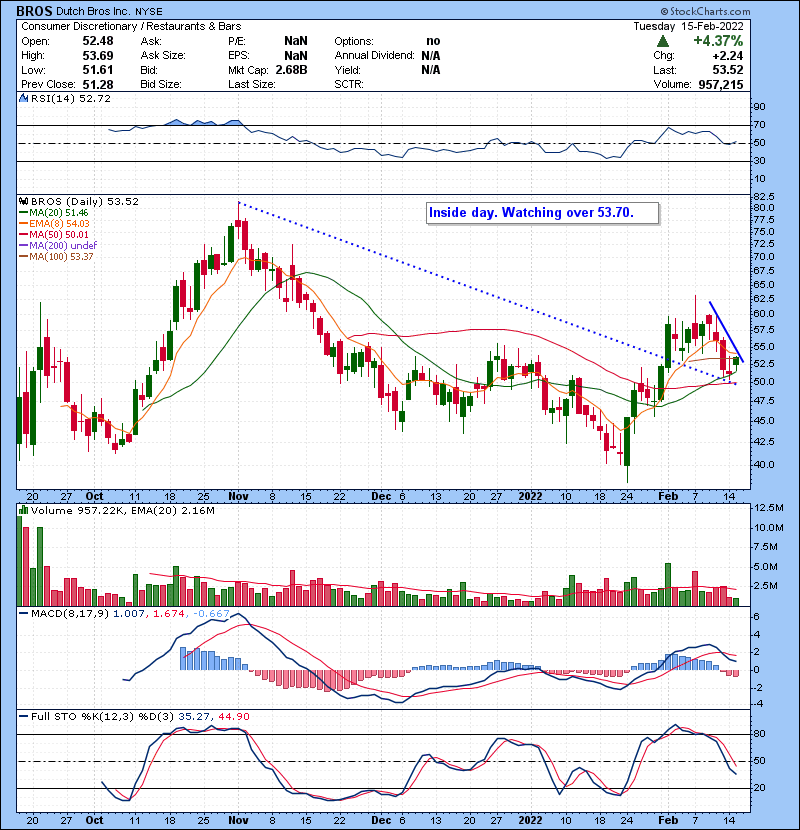Click the 40.0 price scale label
800x830 pixels.
pos(763,465)
